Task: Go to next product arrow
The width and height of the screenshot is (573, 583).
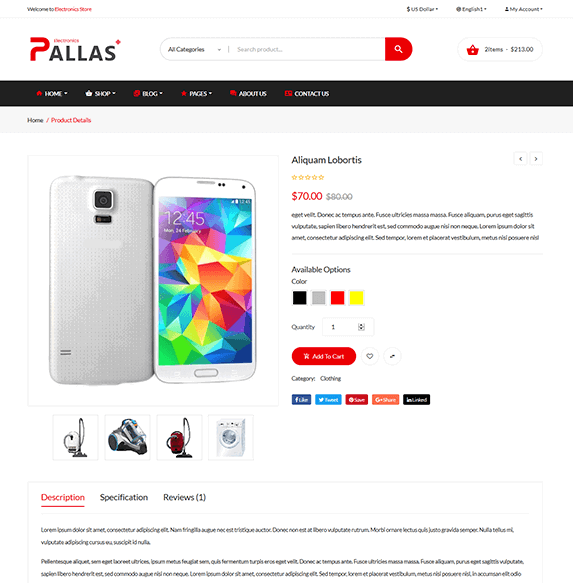Action: (x=536, y=159)
